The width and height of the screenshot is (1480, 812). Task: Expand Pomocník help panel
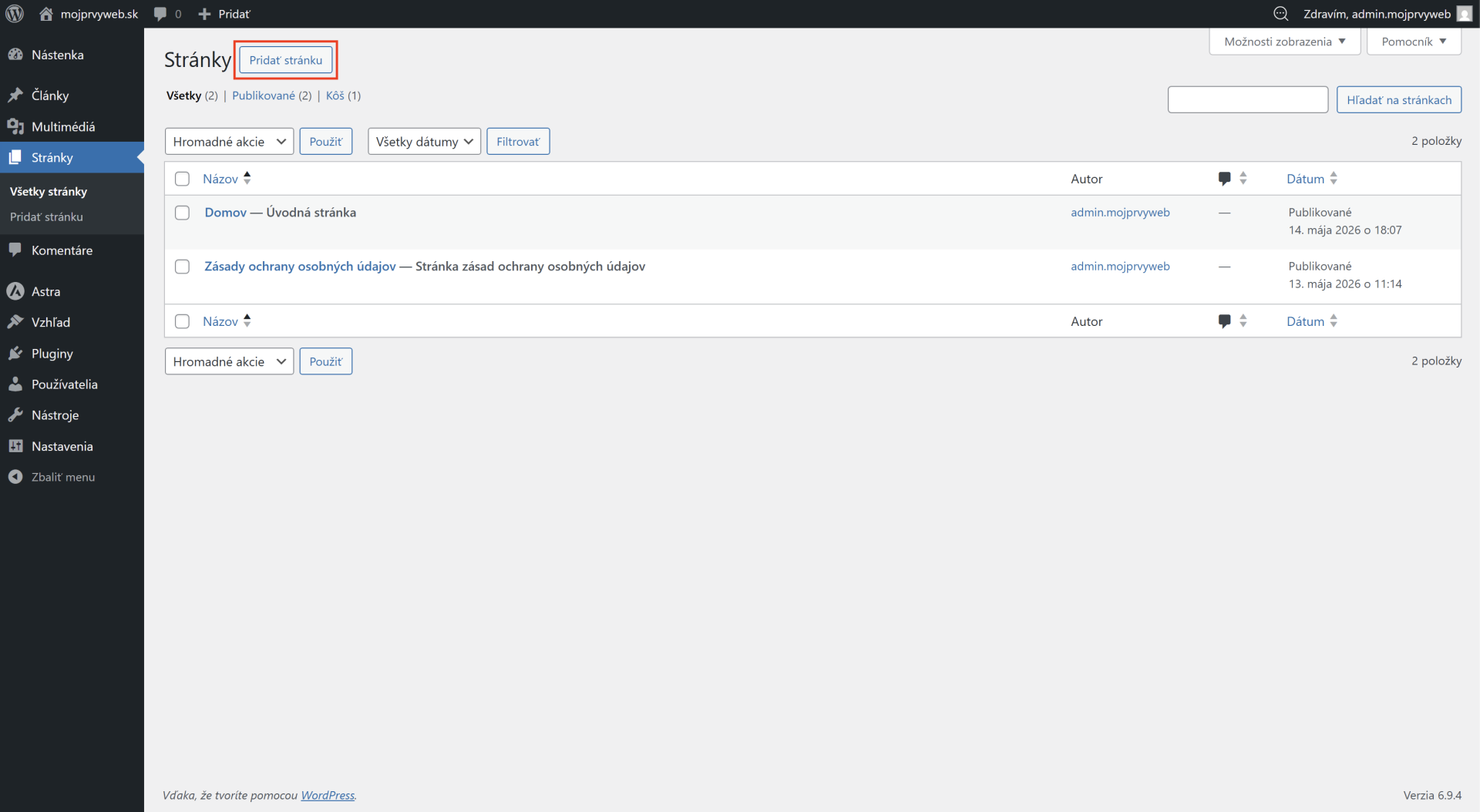[1414, 42]
